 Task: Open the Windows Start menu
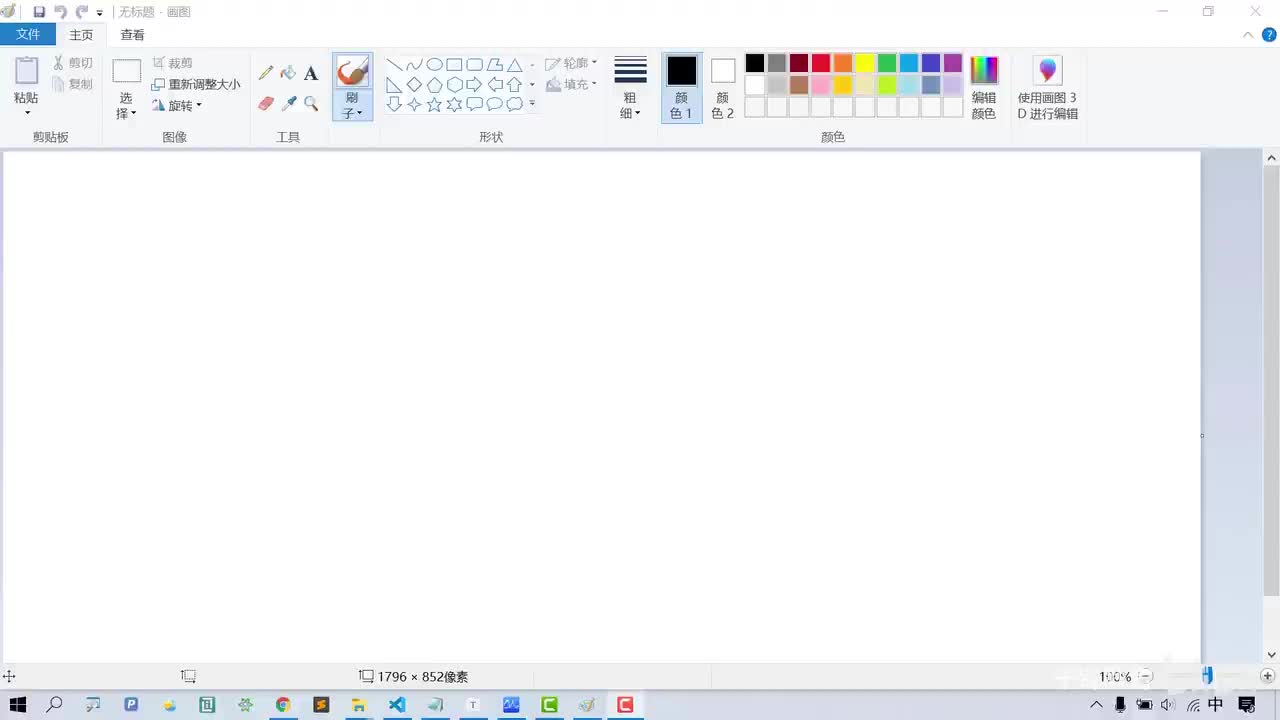coord(18,705)
